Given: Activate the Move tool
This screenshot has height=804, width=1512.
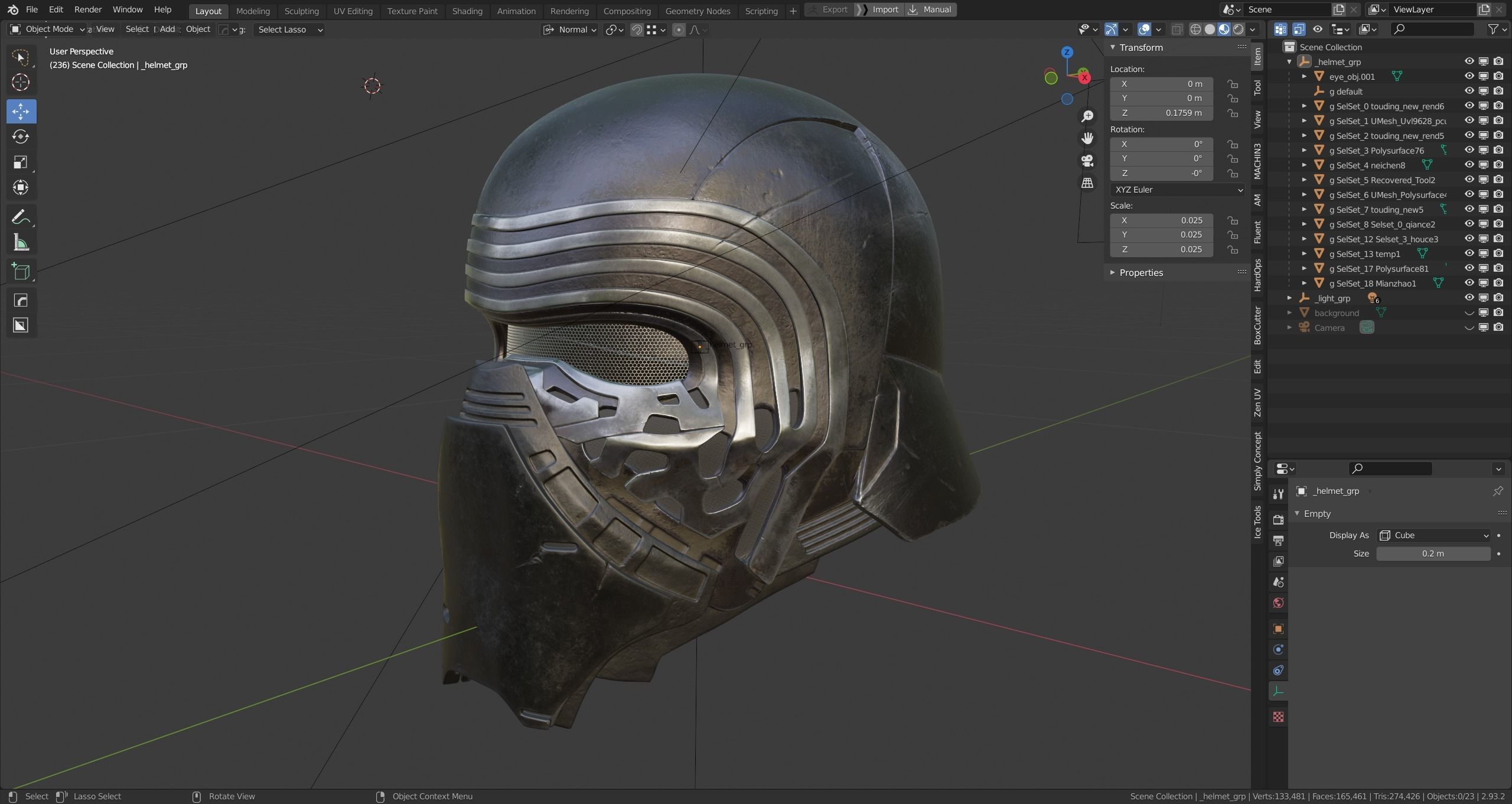Looking at the screenshot, I should tap(21, 111).
